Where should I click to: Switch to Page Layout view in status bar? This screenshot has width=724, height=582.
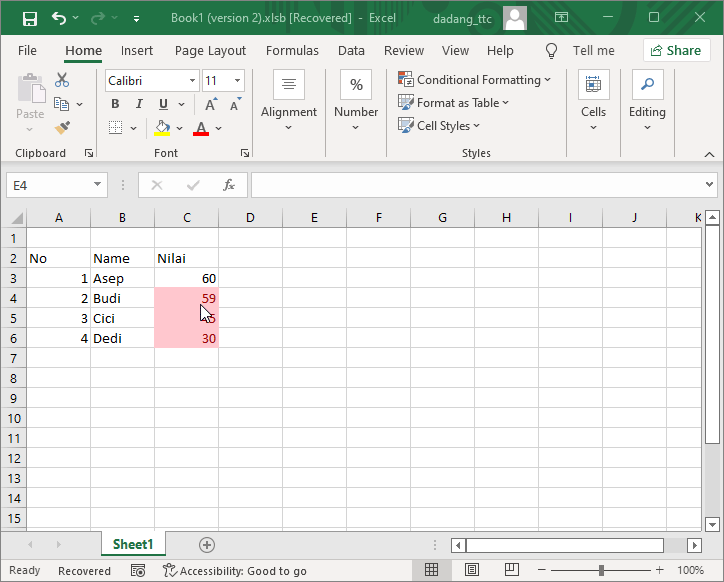pyautogui.click(x=468, y=570)
